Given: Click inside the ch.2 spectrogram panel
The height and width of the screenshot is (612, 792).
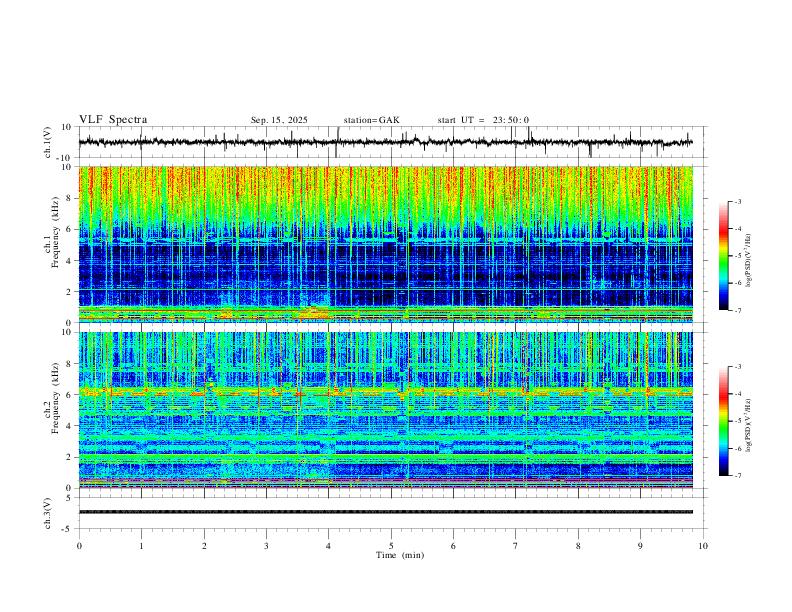Looking at the screenshot, I should coord(385,410).
